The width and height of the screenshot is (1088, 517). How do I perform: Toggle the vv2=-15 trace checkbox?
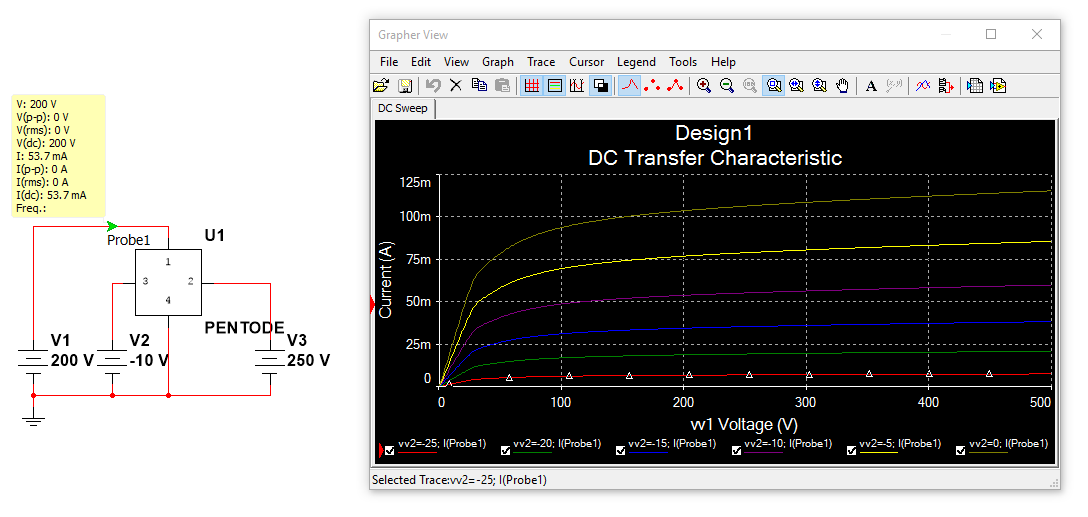tap(621, 450)
